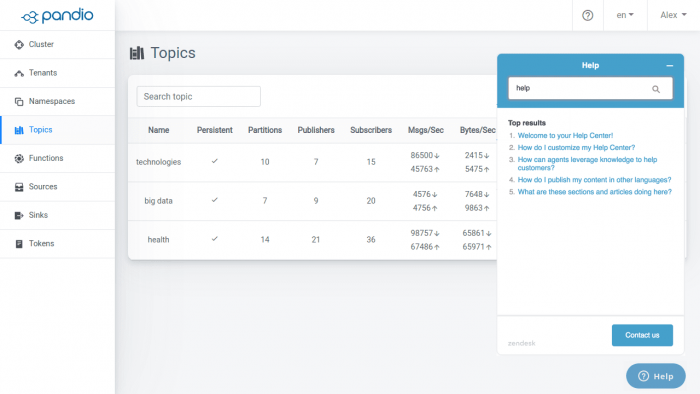This screenshot has height=394, width=700.
Task: Click the Namespaces sidebar icon
Action: pos(19,102)
